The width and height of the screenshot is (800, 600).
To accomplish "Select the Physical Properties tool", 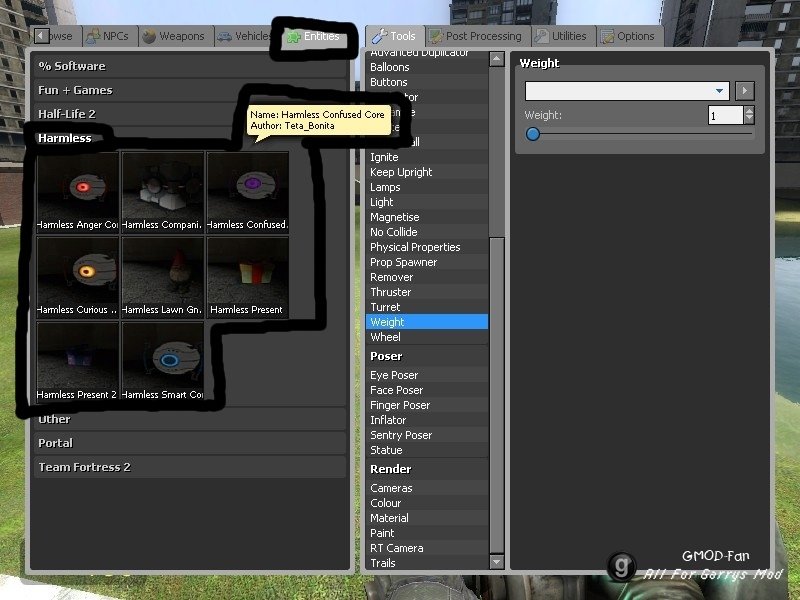I will (x=427, y=247).
